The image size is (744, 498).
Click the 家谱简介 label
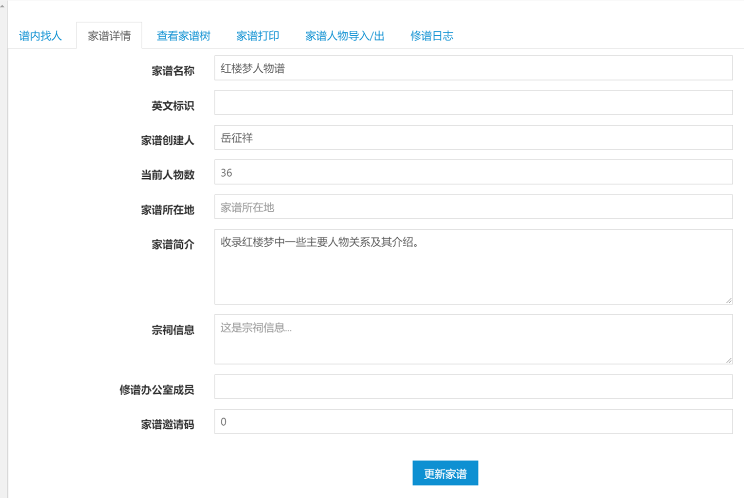(x=173, y=244)
